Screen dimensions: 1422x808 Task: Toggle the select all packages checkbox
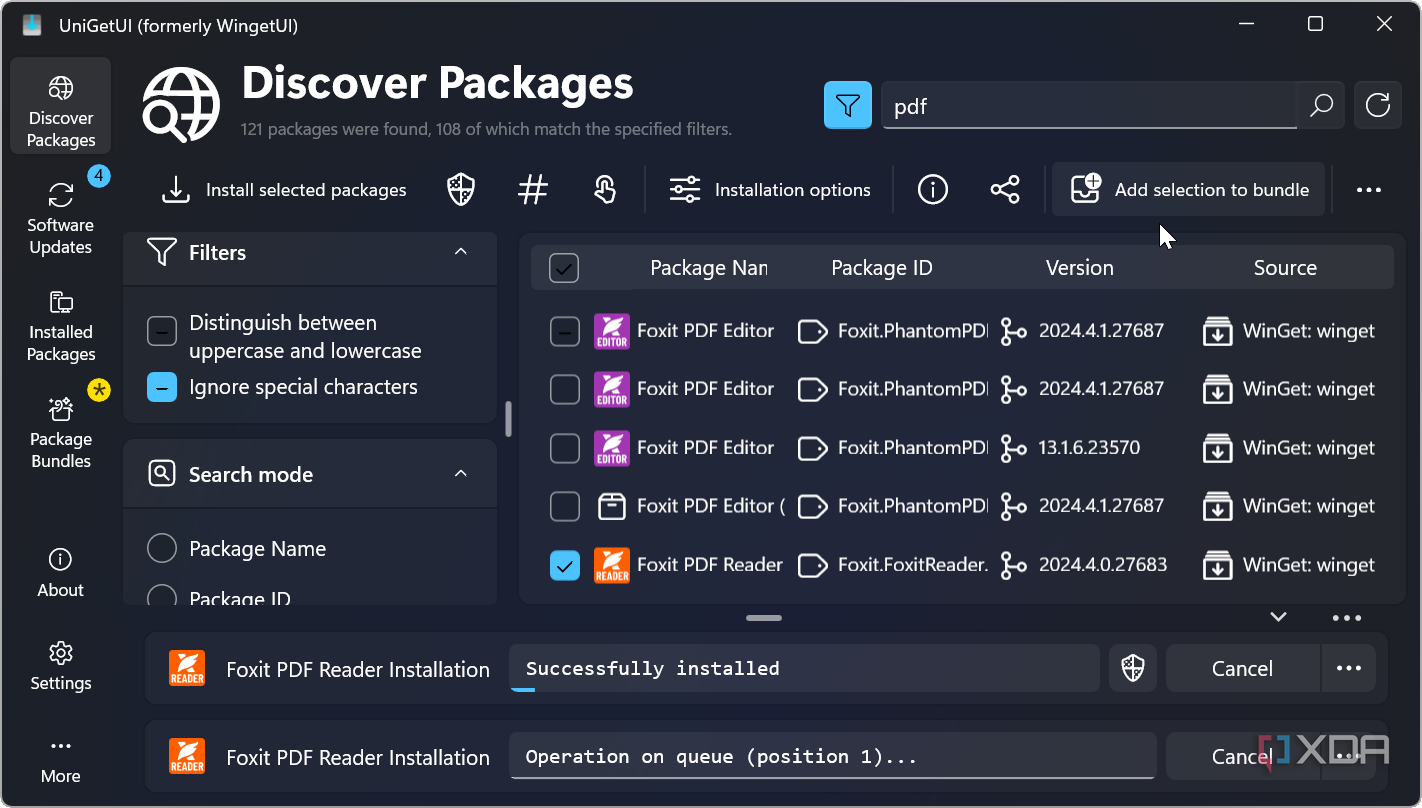tap(564, 268)
